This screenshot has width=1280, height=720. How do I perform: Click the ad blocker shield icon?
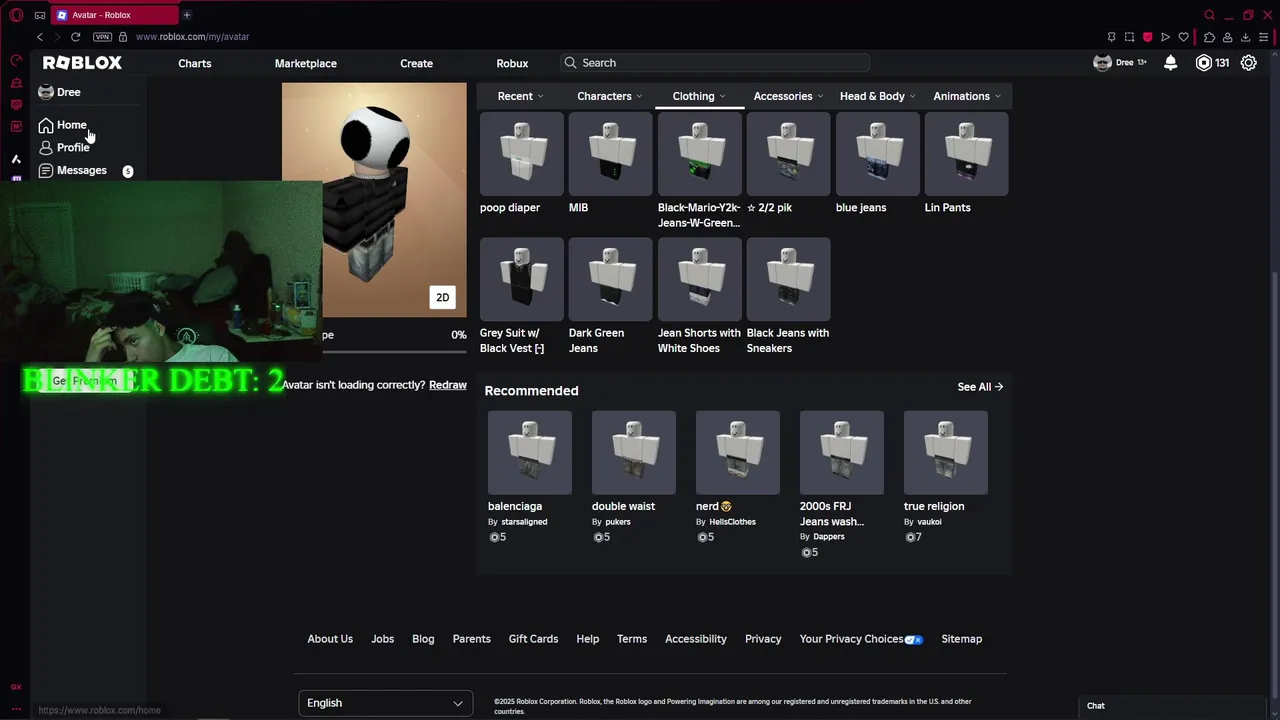(x=1147, y=37)
